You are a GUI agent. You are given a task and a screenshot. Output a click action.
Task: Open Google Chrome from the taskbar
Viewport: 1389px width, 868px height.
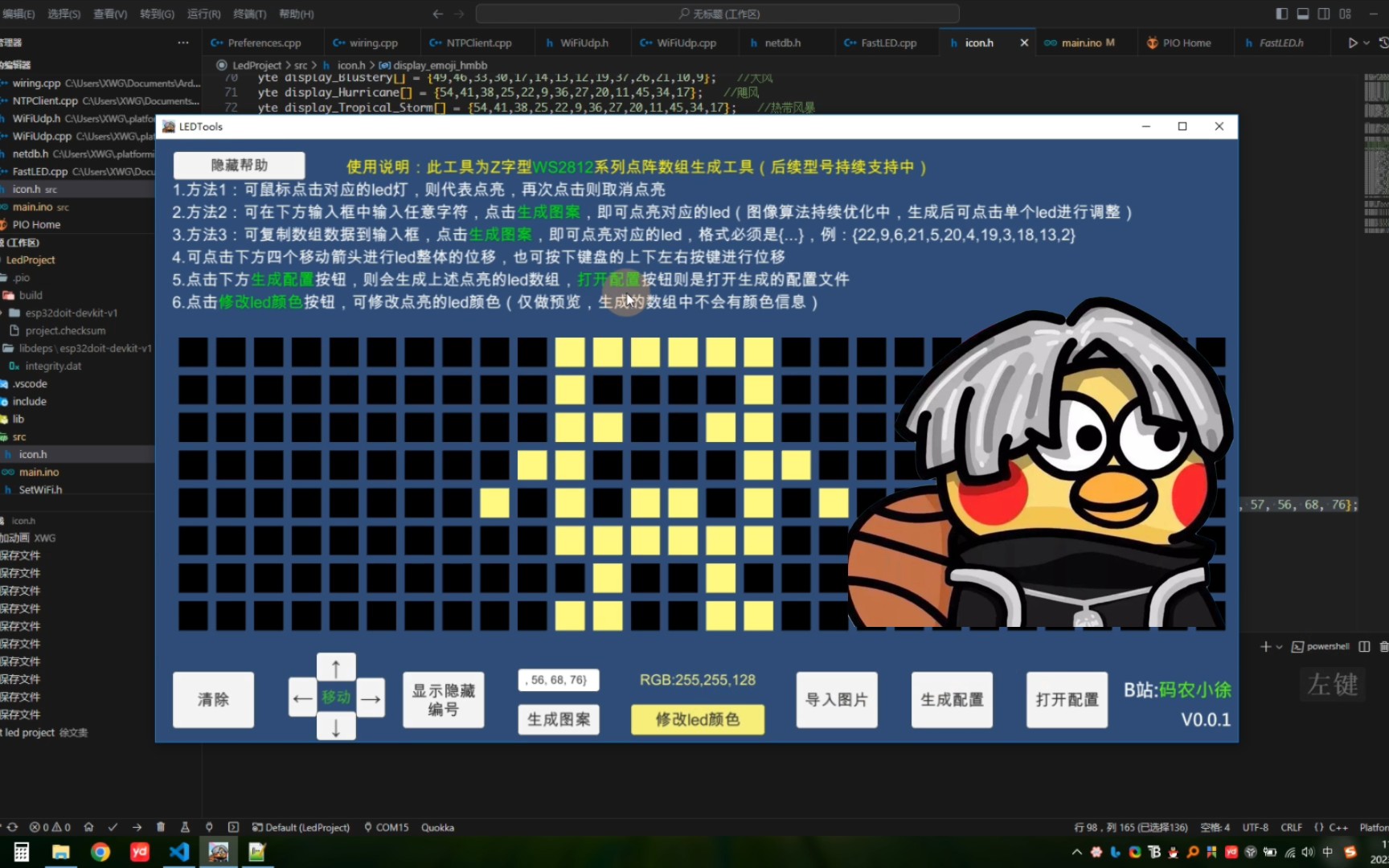[x=100, y=852]
